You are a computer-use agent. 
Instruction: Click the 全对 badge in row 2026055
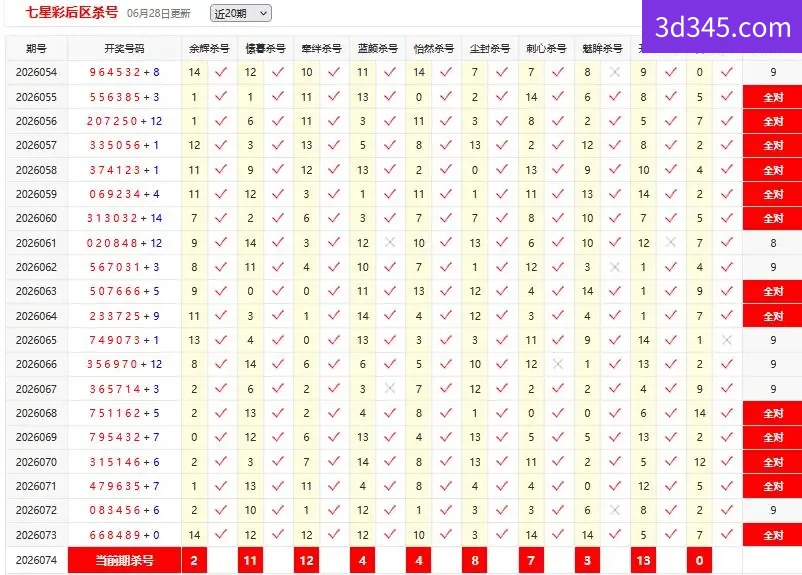(x=772, y=97)
